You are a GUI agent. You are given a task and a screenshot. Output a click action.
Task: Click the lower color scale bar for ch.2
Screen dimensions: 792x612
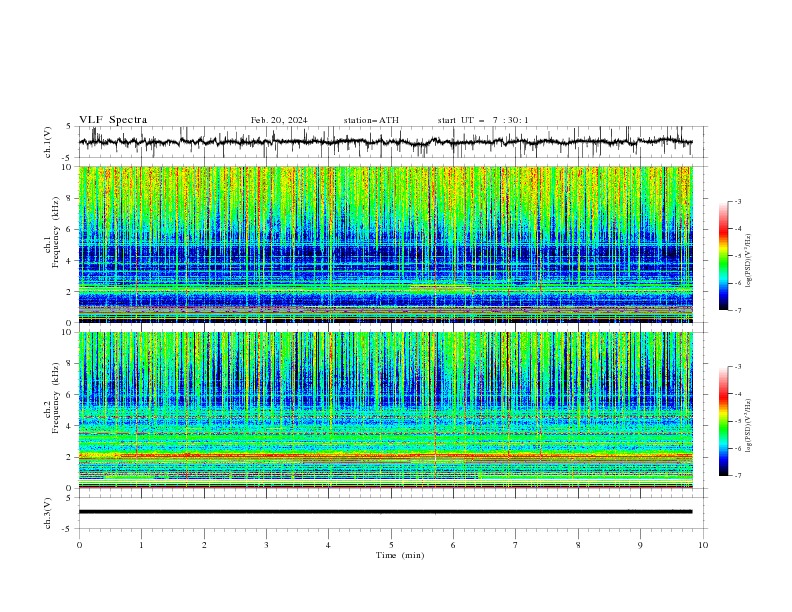(x=723, y=421)
